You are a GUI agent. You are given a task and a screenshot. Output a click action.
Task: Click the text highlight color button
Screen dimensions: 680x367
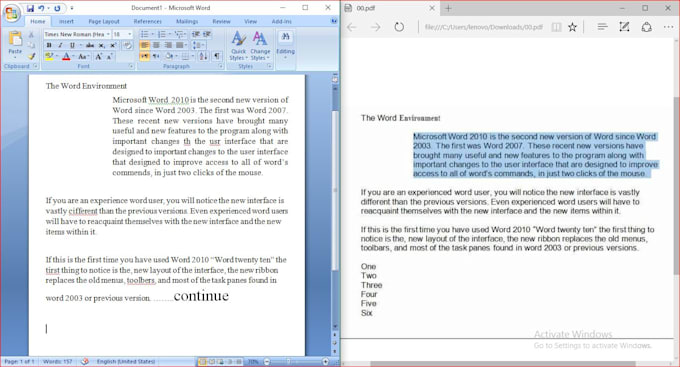point(50,56)
